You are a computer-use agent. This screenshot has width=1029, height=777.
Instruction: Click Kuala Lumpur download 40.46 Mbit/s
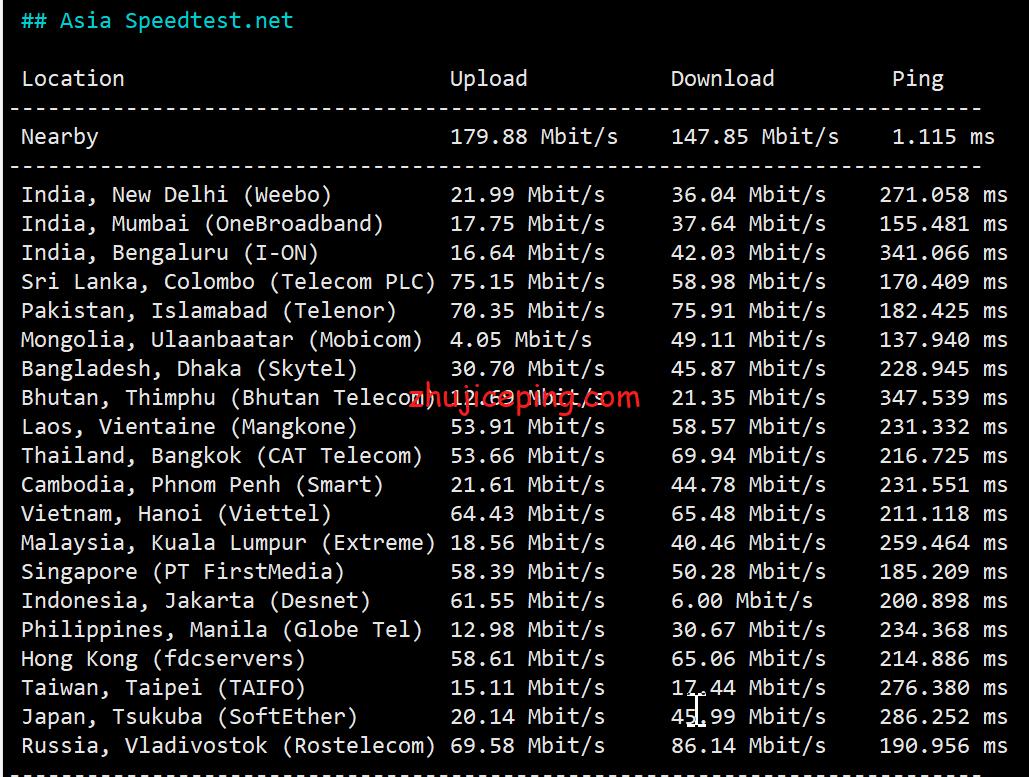(x=748, y=542)
